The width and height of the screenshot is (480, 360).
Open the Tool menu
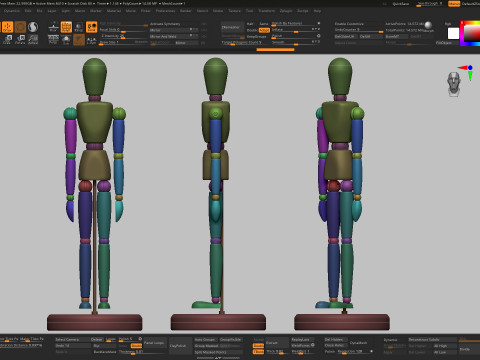[249, 11]
